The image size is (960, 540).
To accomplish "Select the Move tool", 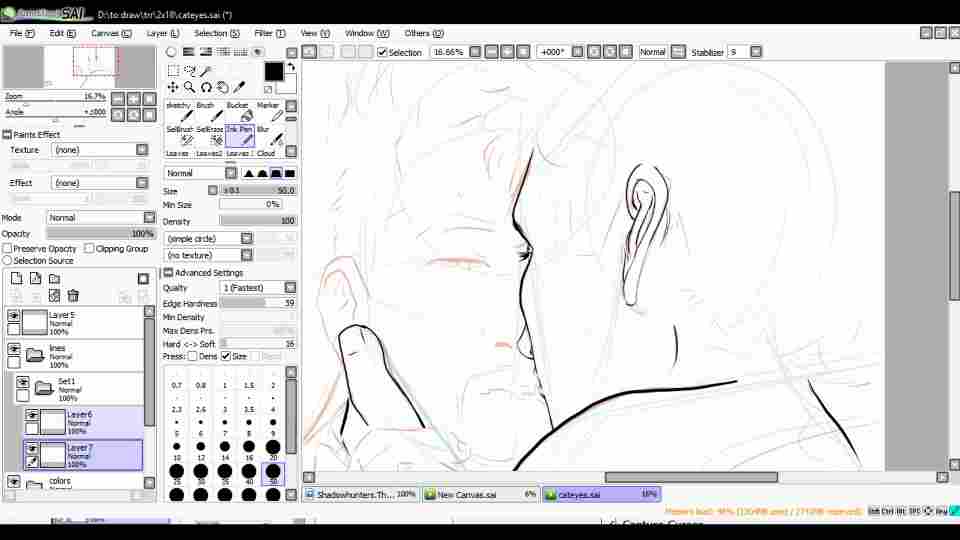I will (x=173, y=87).
